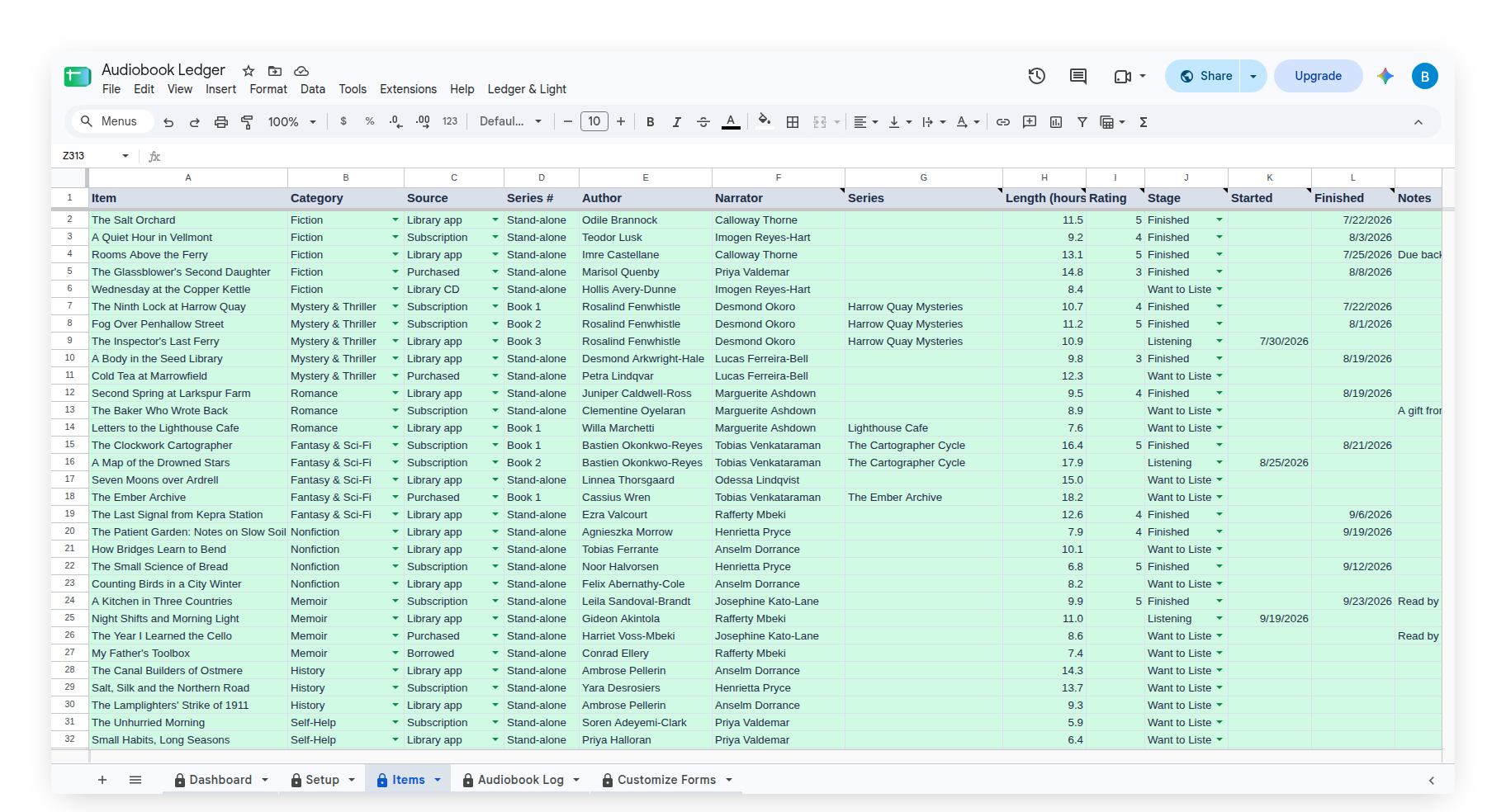Apply italic formatting
This screenshot has width=1506, height=812.
click(677, 122)
